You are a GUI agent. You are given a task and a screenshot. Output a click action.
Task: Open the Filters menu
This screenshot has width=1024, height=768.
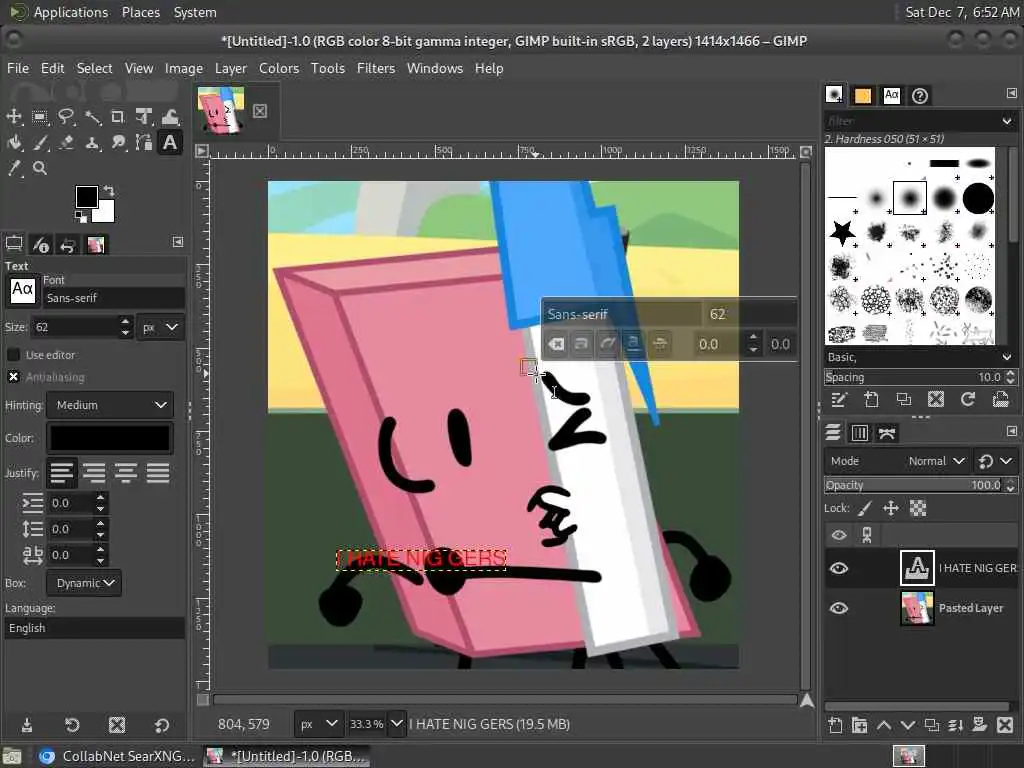pos(376,68)
